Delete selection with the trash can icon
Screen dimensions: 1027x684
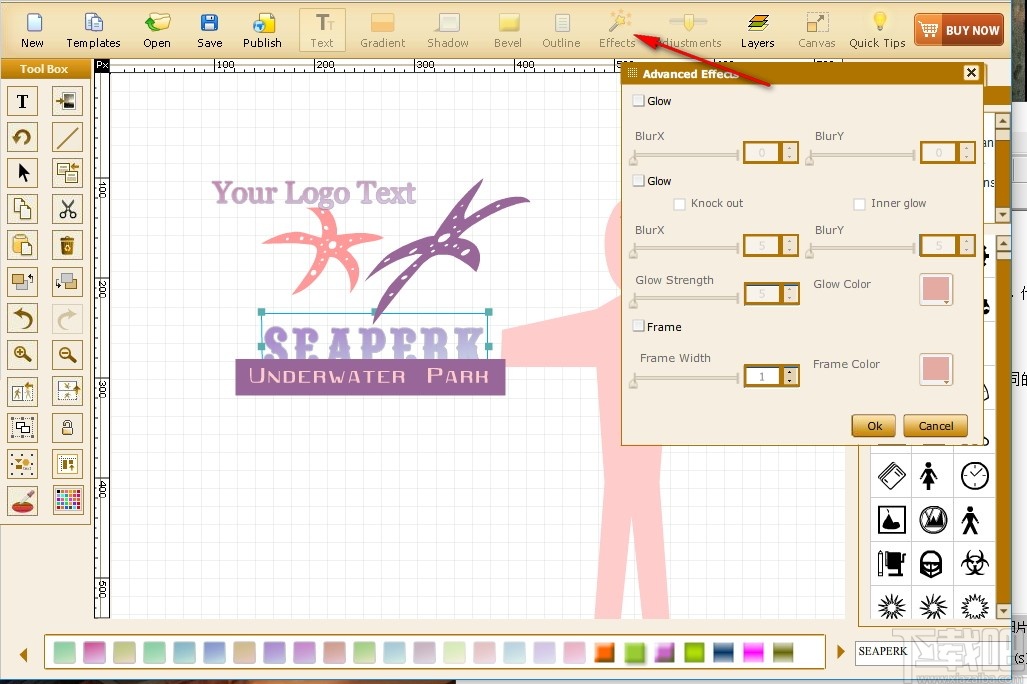click(66, 245)
